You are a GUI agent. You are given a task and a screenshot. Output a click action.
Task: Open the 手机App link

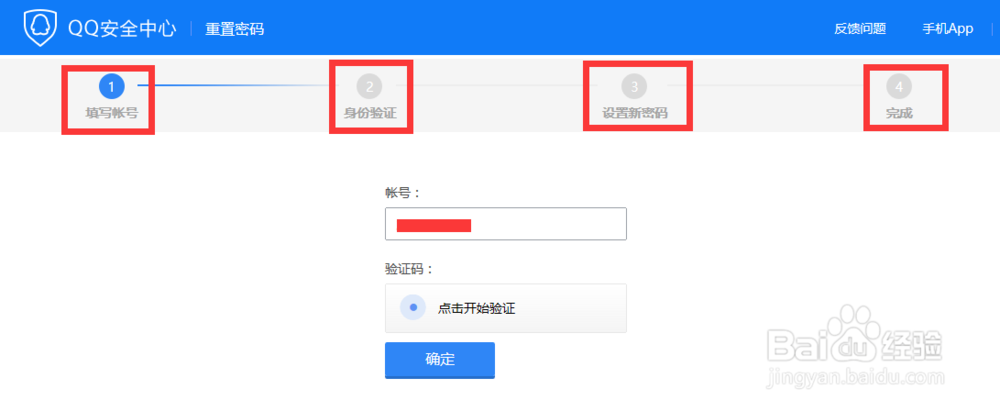pos(948,29)
